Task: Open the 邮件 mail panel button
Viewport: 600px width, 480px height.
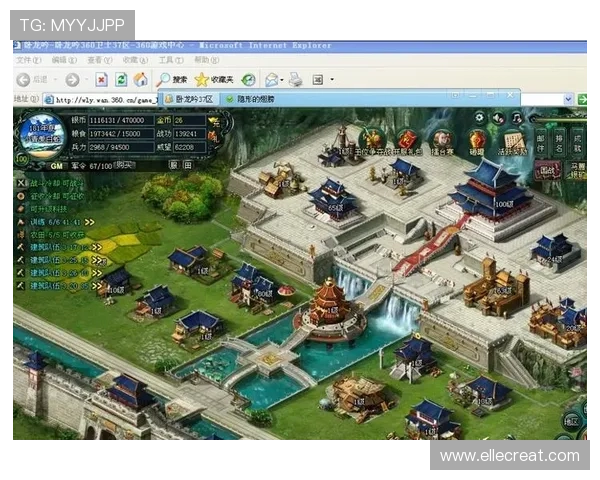Action: pos(540,143)
